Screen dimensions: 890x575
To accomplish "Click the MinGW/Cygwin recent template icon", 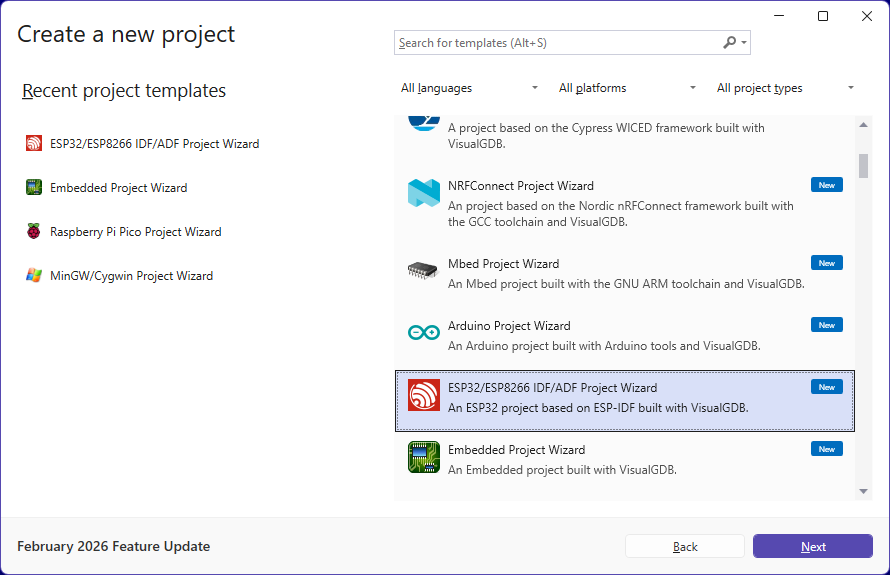I will tap(34, 276).
